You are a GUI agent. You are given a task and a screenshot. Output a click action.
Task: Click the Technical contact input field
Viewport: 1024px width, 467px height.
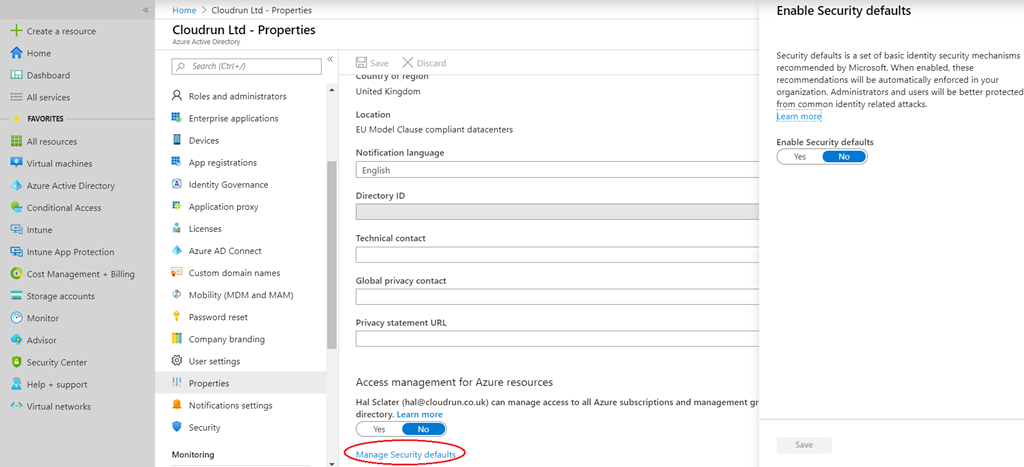point(556,255)
